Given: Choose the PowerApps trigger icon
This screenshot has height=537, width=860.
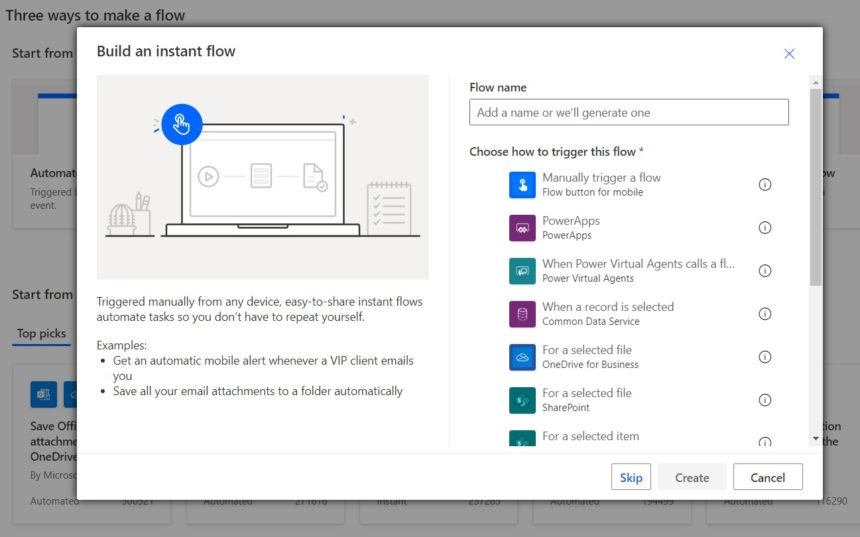Looking at the screenshot, I should coord(522,228).
